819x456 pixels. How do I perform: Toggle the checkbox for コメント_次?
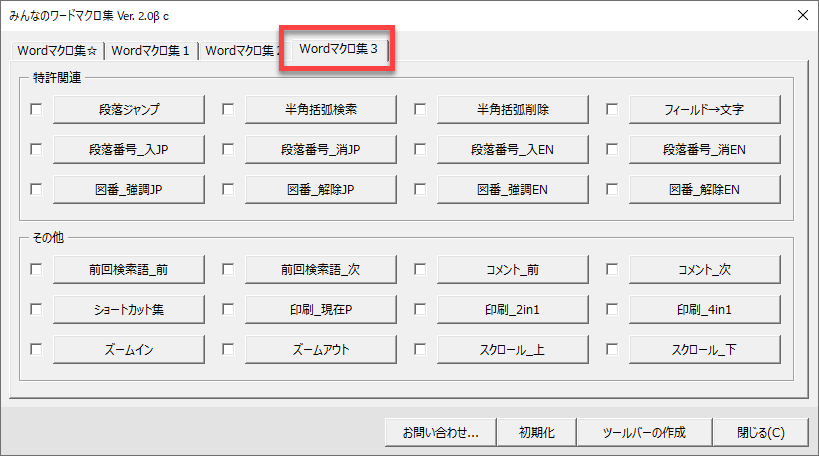tap(612, 269)
